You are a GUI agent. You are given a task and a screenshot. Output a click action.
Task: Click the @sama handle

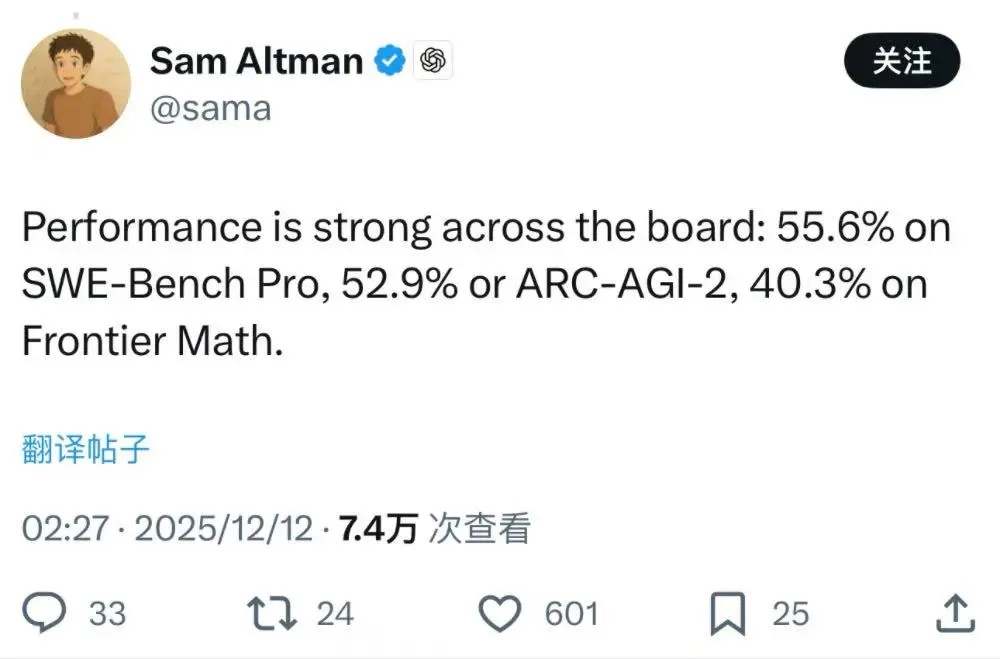(210, 108)
